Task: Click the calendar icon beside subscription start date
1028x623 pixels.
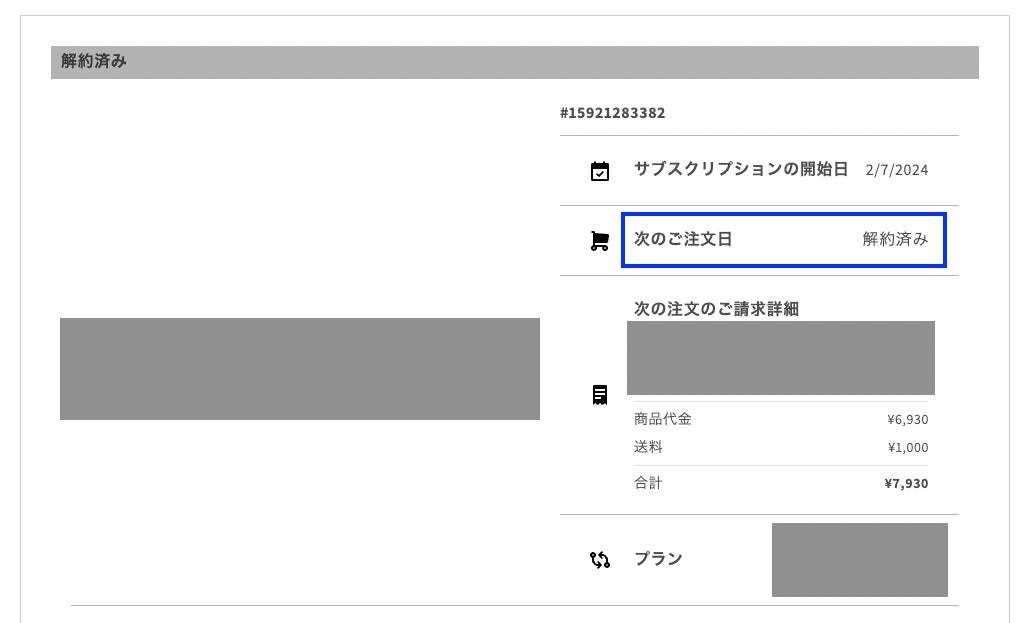Action: pos(600,171)
